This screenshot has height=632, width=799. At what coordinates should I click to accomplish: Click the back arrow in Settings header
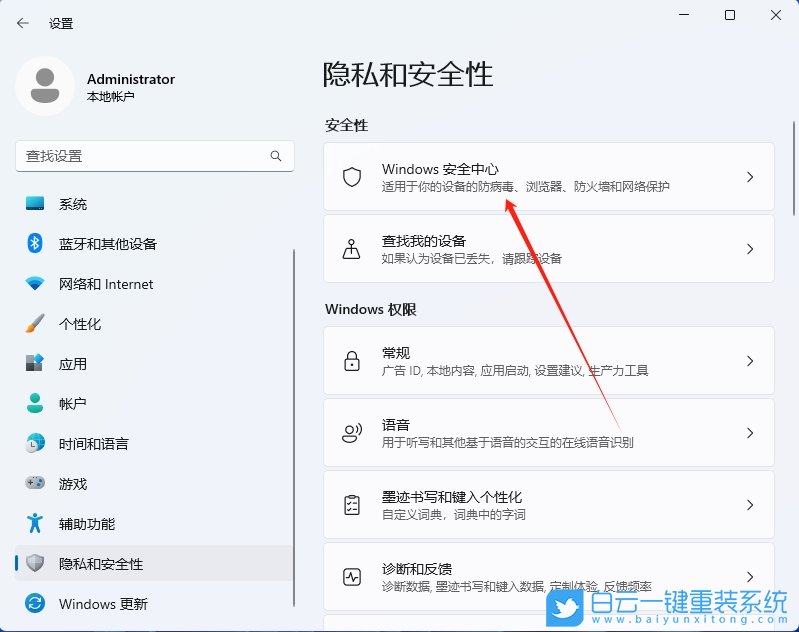coord(22,23)
